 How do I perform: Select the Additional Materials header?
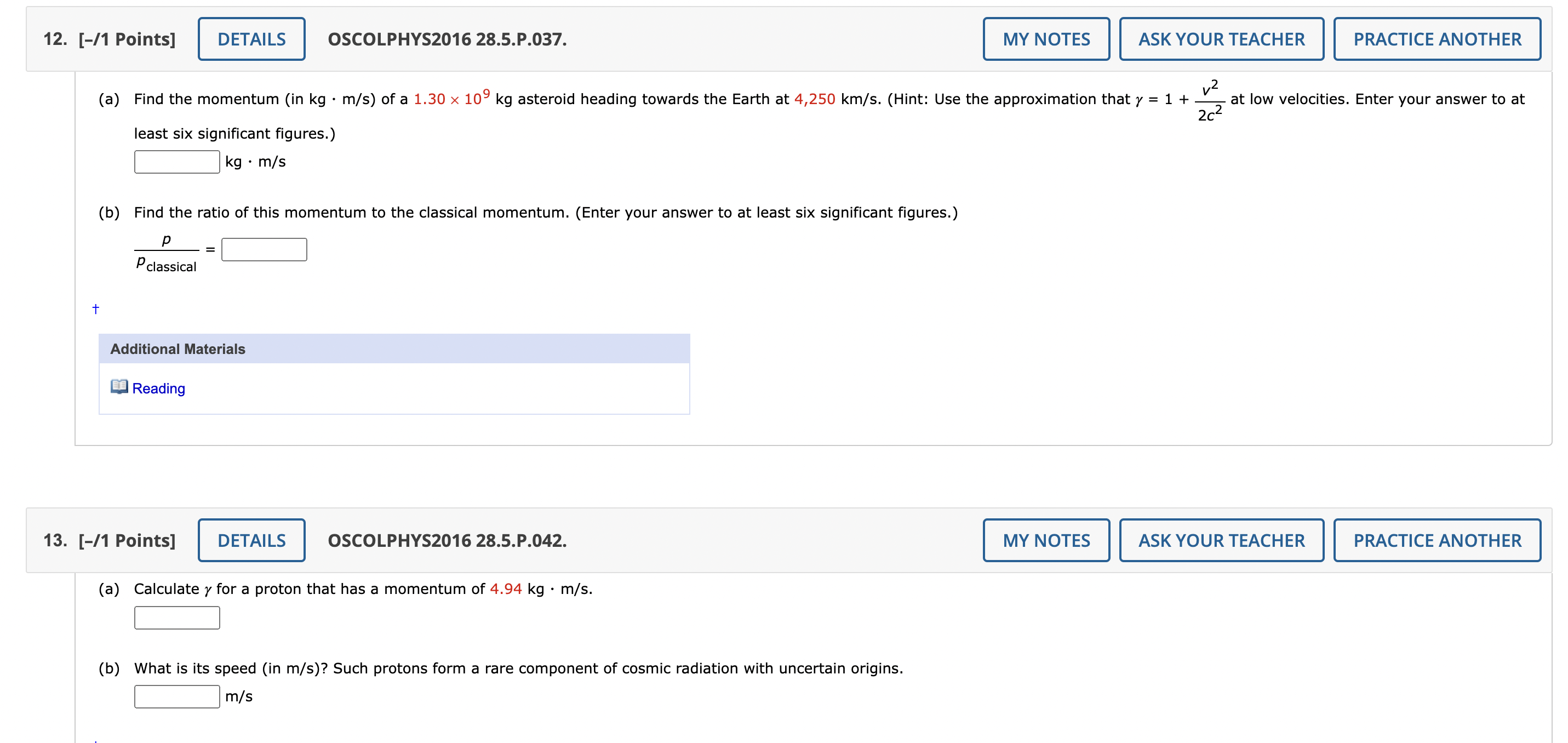tap(178, 349)
